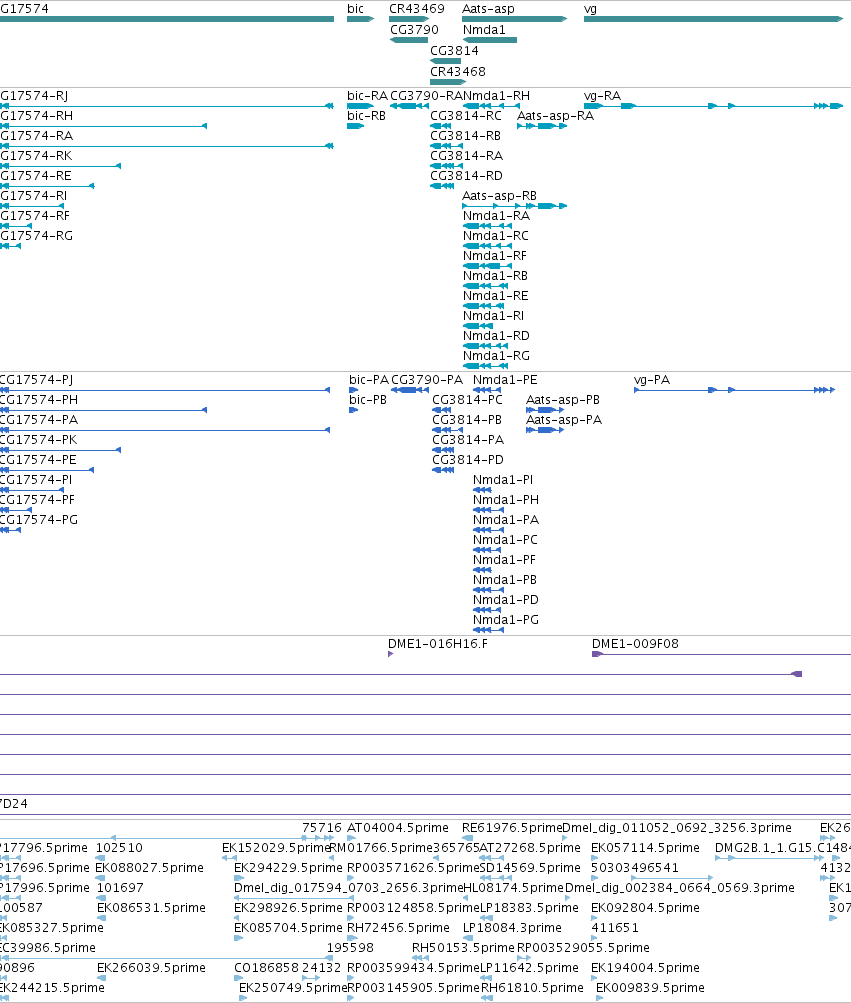Click the EK009839.5prime EST label
Screen dimensions: 851x1003
(x=650, y=988)
